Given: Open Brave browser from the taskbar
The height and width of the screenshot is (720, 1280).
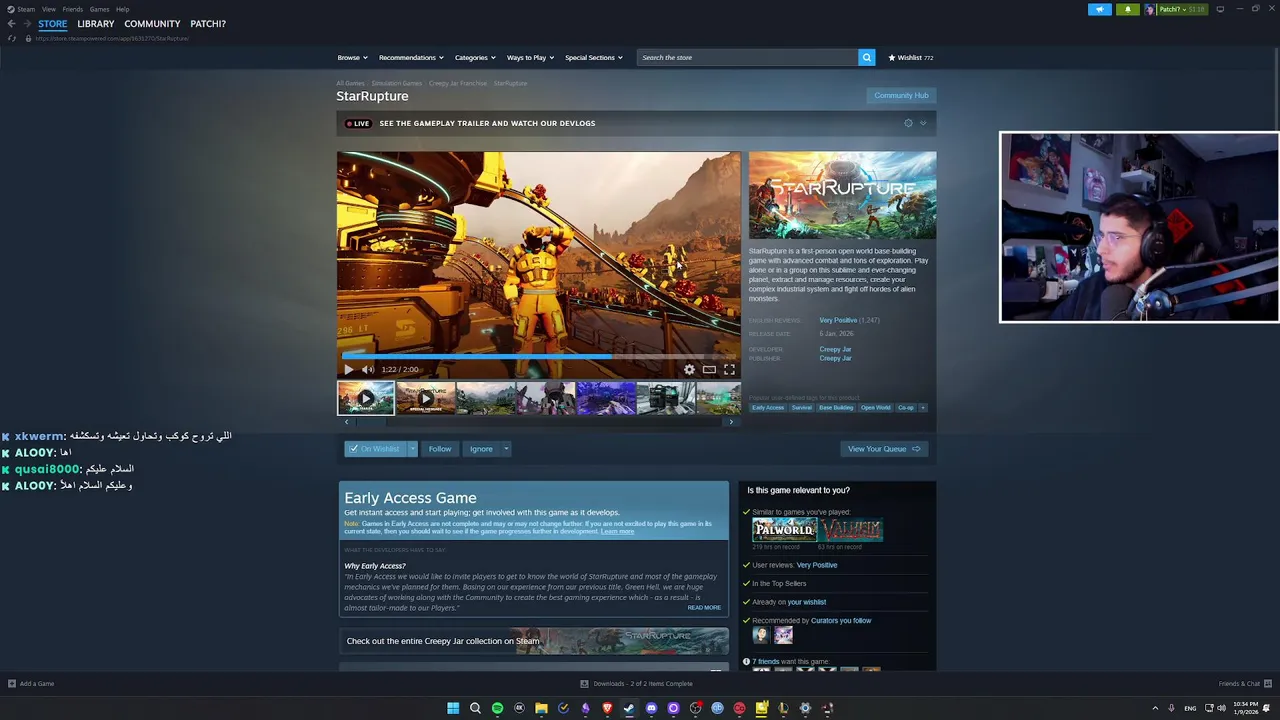Looking at the screenshot, I should (607, 708).
